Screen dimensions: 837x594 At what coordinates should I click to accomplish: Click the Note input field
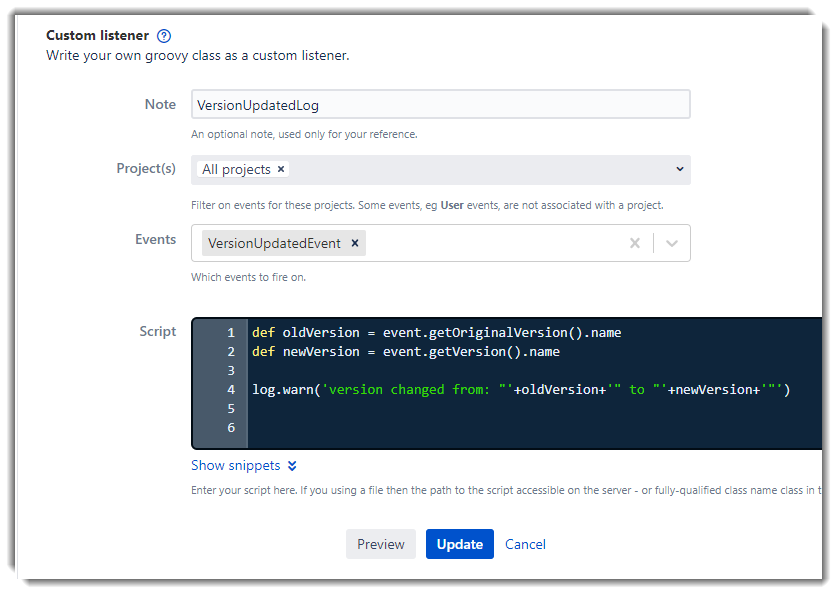pyautogui.click(x=440, y=105)
